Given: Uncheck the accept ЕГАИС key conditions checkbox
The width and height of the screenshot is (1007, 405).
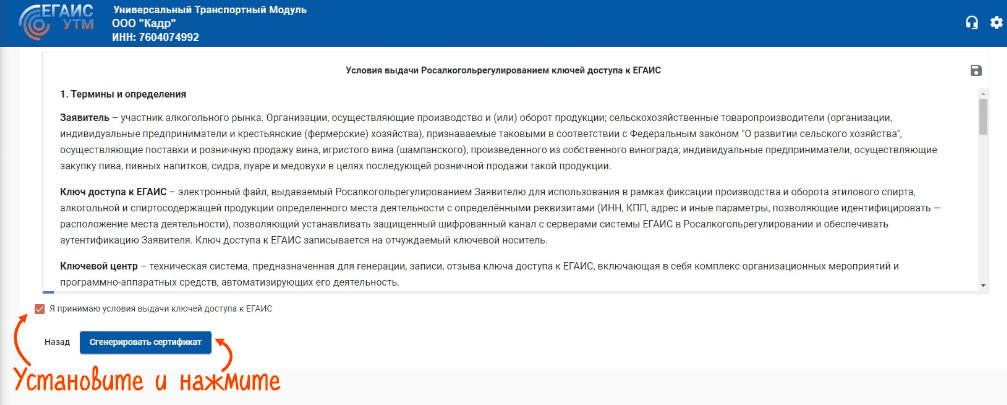Looking at the screenshot, I should 39,309.
